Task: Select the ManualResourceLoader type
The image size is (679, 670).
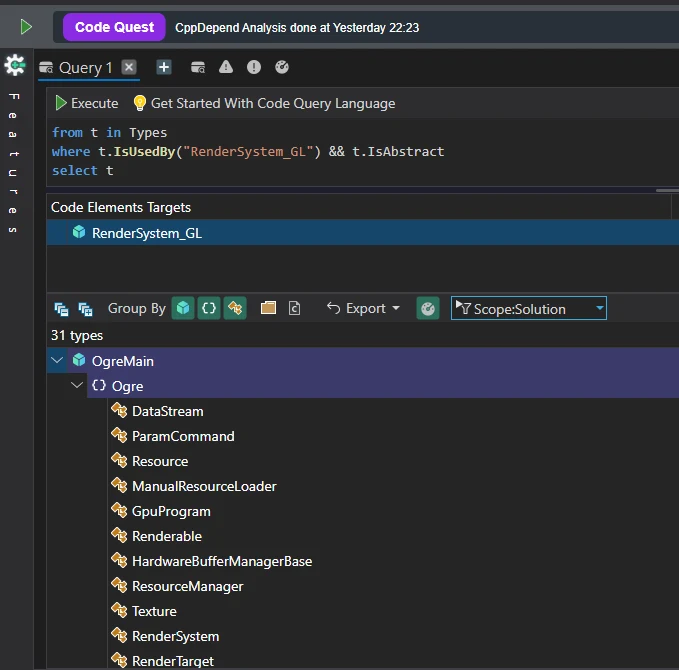Action: [204, 486]
